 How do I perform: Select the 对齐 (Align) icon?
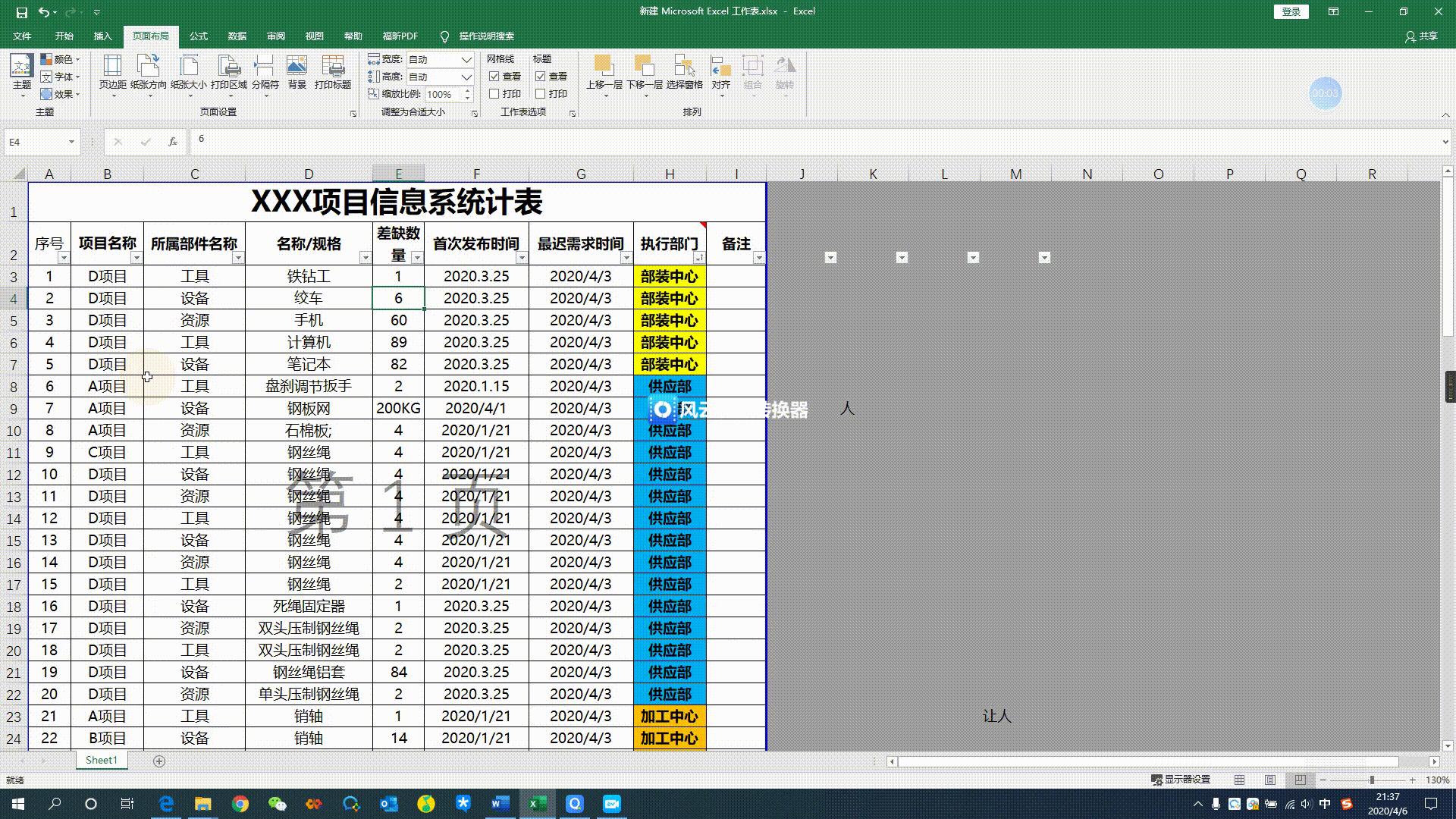[720, 74]
